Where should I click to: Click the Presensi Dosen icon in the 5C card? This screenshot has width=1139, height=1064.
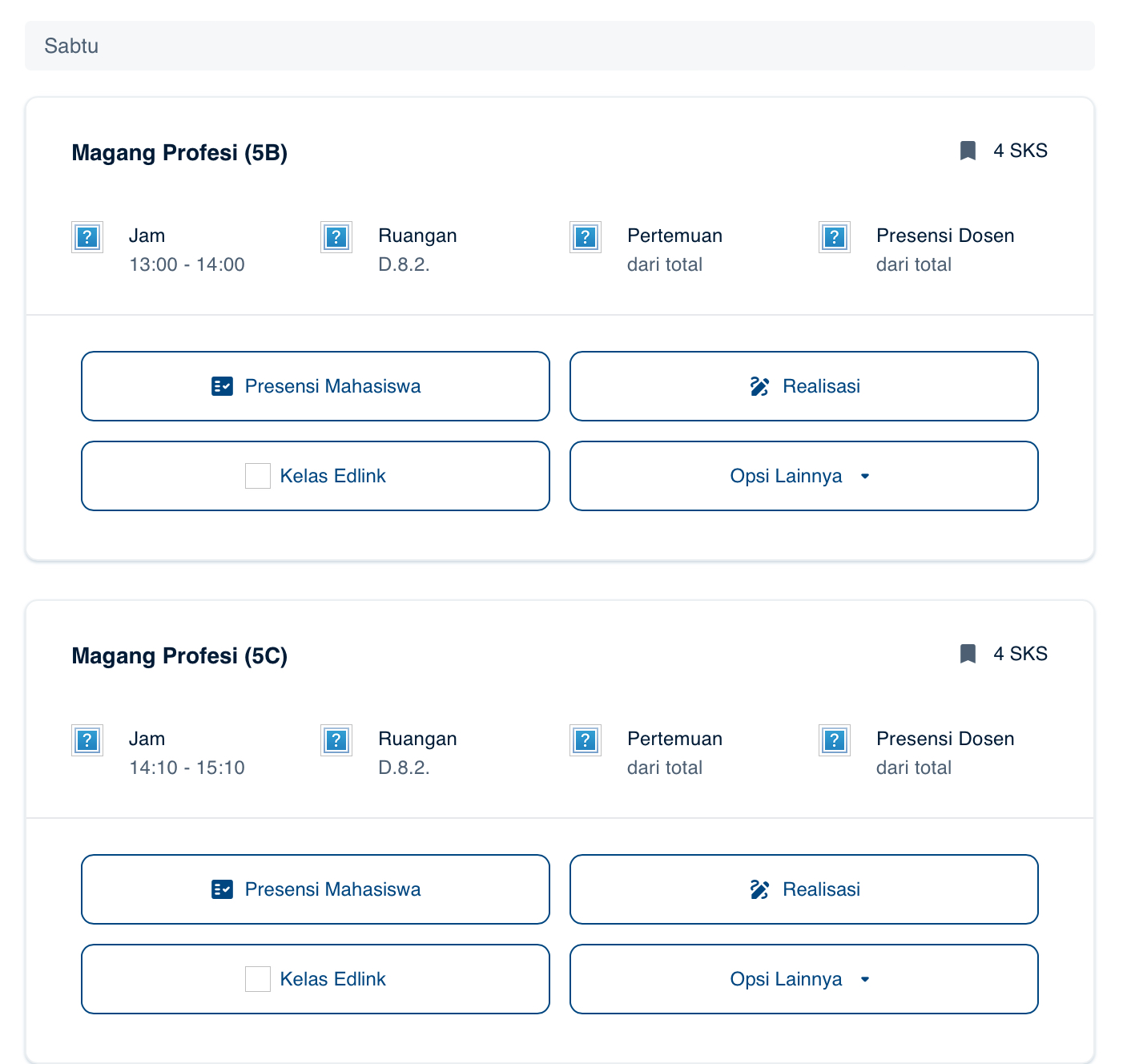pyautogui.click(x=835, y=740)
